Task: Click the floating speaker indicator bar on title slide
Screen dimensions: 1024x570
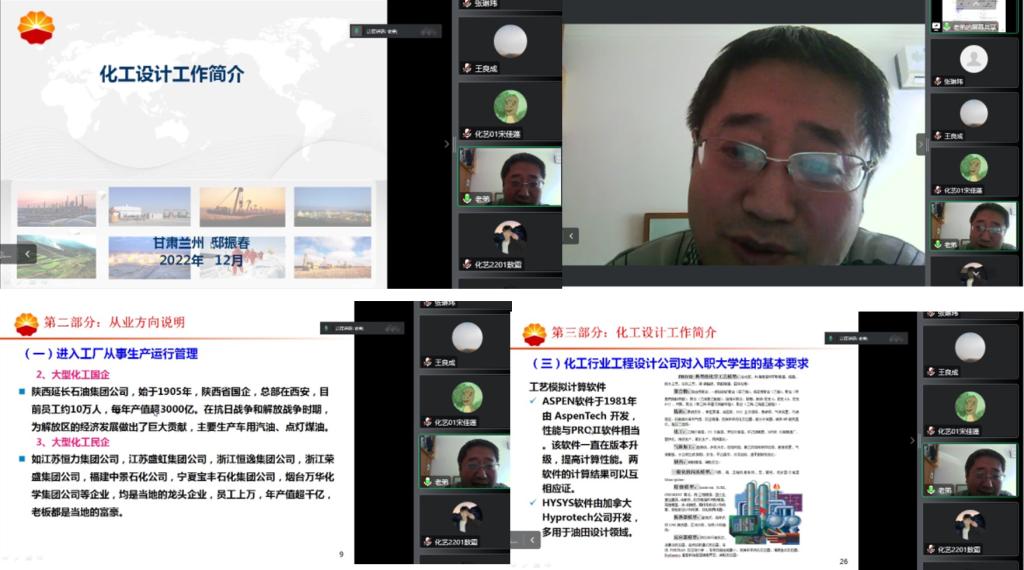Action: (395, 31)
